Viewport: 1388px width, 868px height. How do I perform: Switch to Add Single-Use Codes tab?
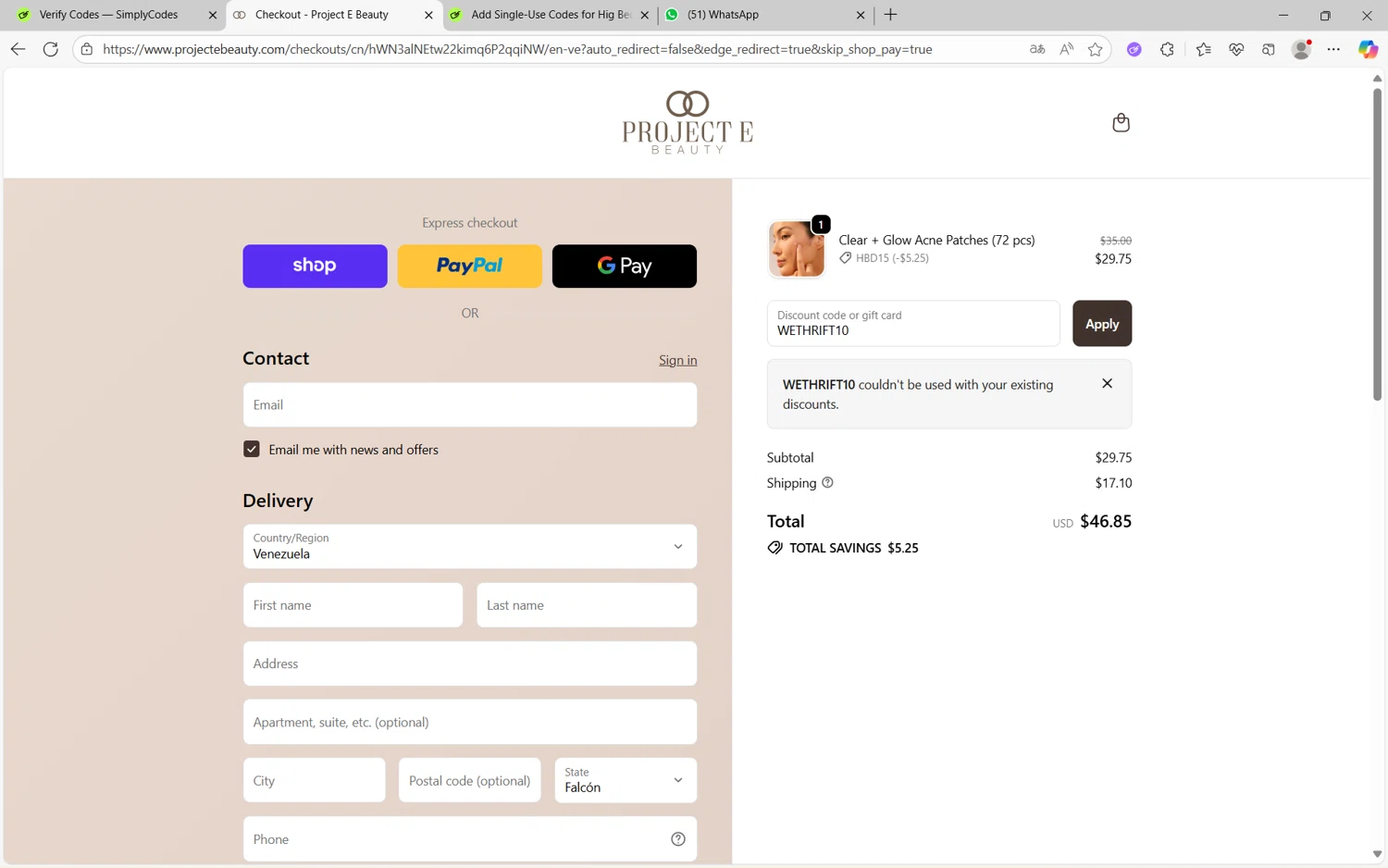tap(551, 15)
